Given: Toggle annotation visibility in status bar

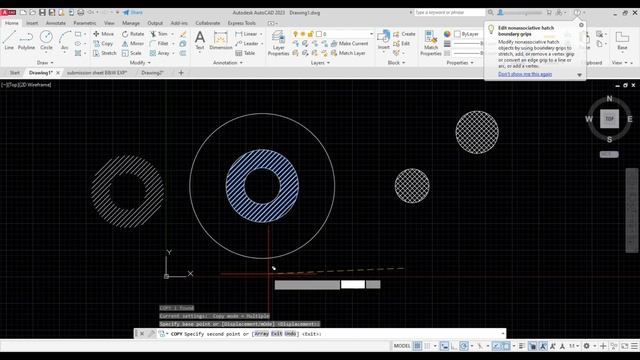Looking at the screenshot, I should [x=543, y=346].
